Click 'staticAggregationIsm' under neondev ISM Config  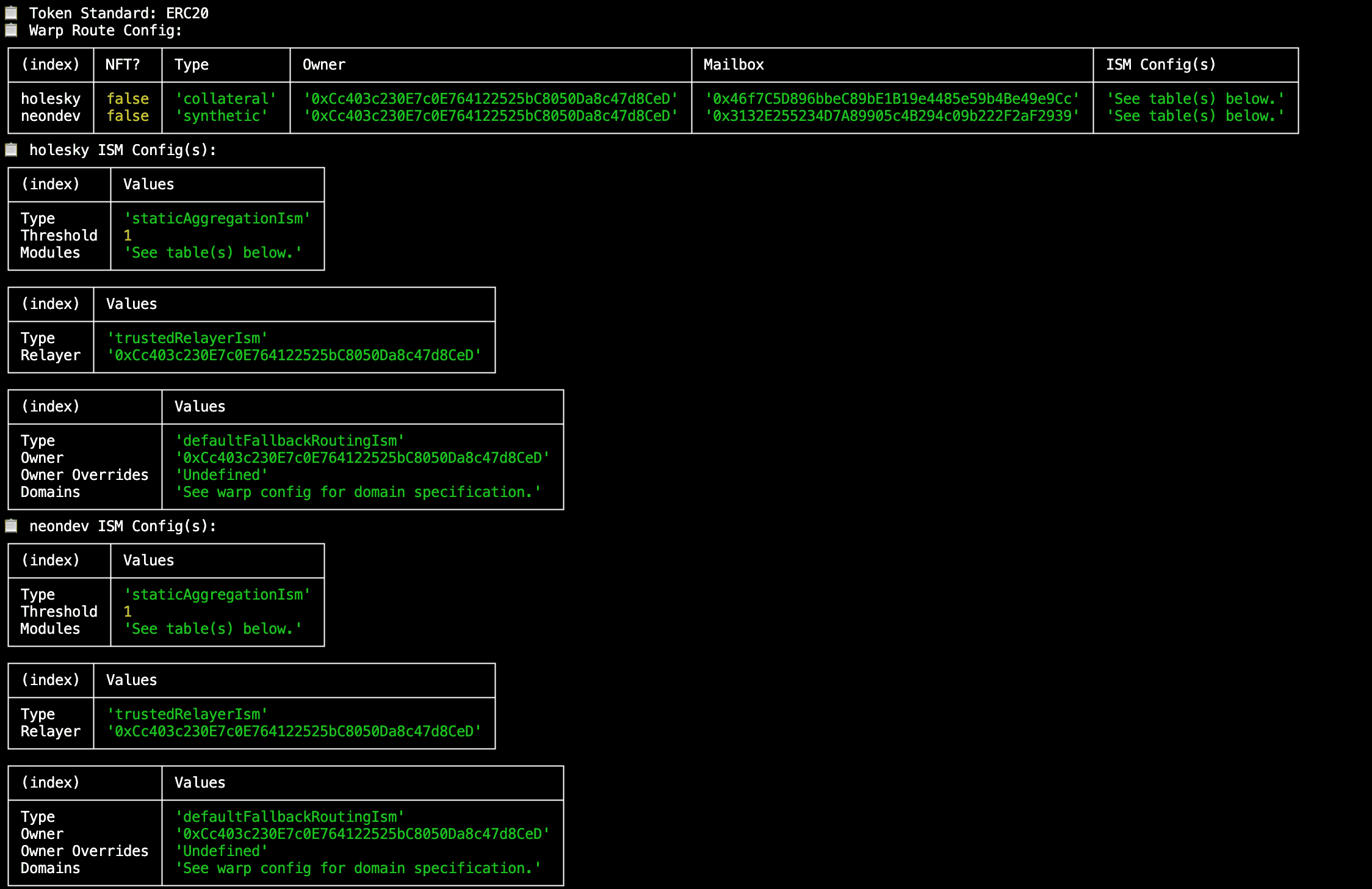217,595
